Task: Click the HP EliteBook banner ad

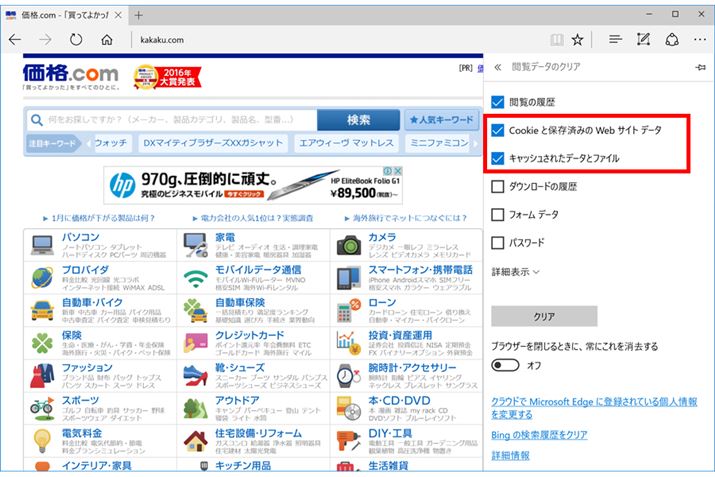Action: pos(253,185)
